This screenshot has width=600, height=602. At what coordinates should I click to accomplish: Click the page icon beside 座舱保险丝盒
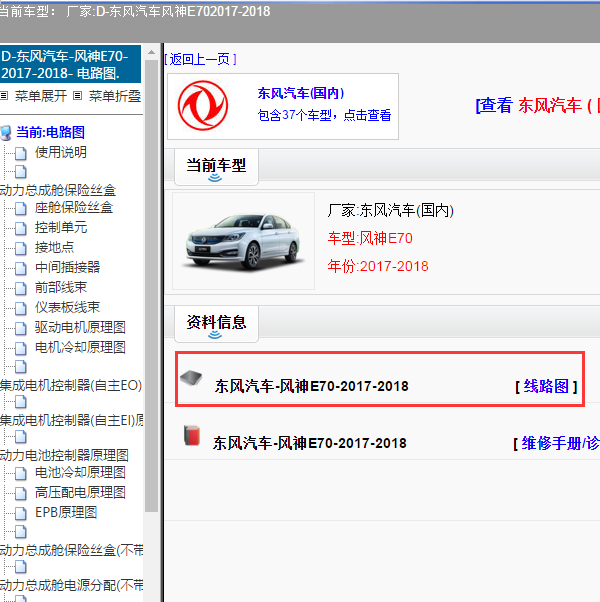click(x=21, y=208)
